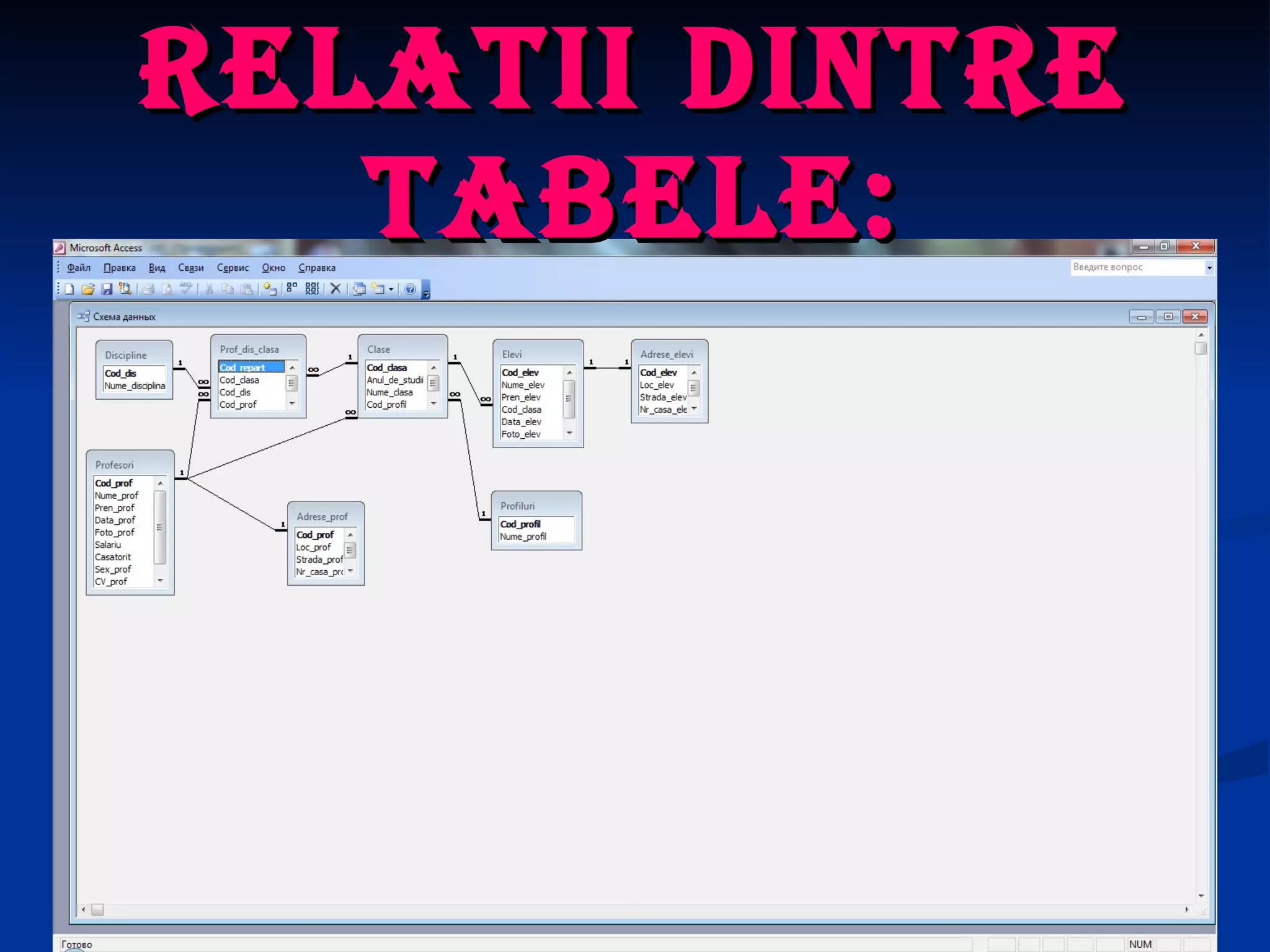Click scroll down arrow in Adrese_prof table
This screenshot has width=1270, height=952.
(x=350, y=571)
